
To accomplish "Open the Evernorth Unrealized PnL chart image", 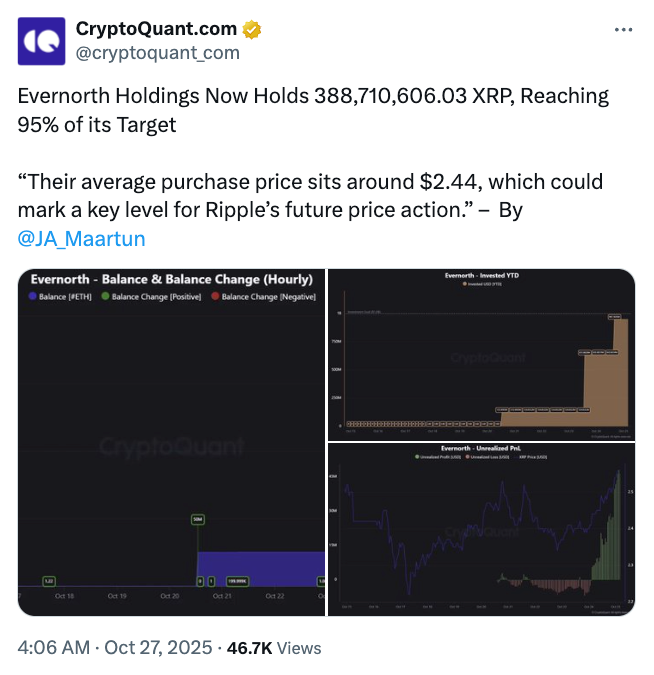I will pos(481,528).
